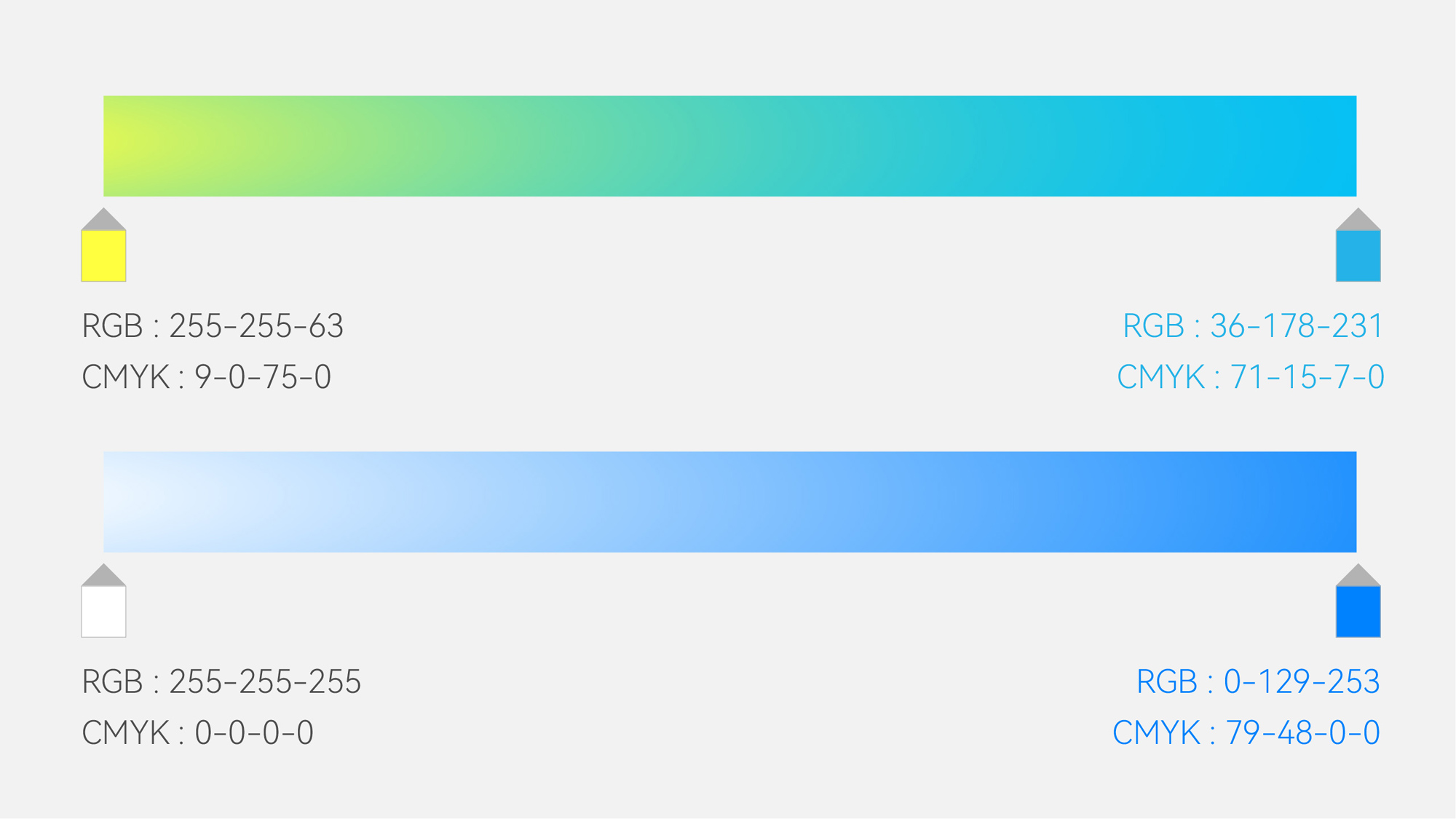
Task: Select the text RGB : 36-178-231
Action: coord(1252,326)
